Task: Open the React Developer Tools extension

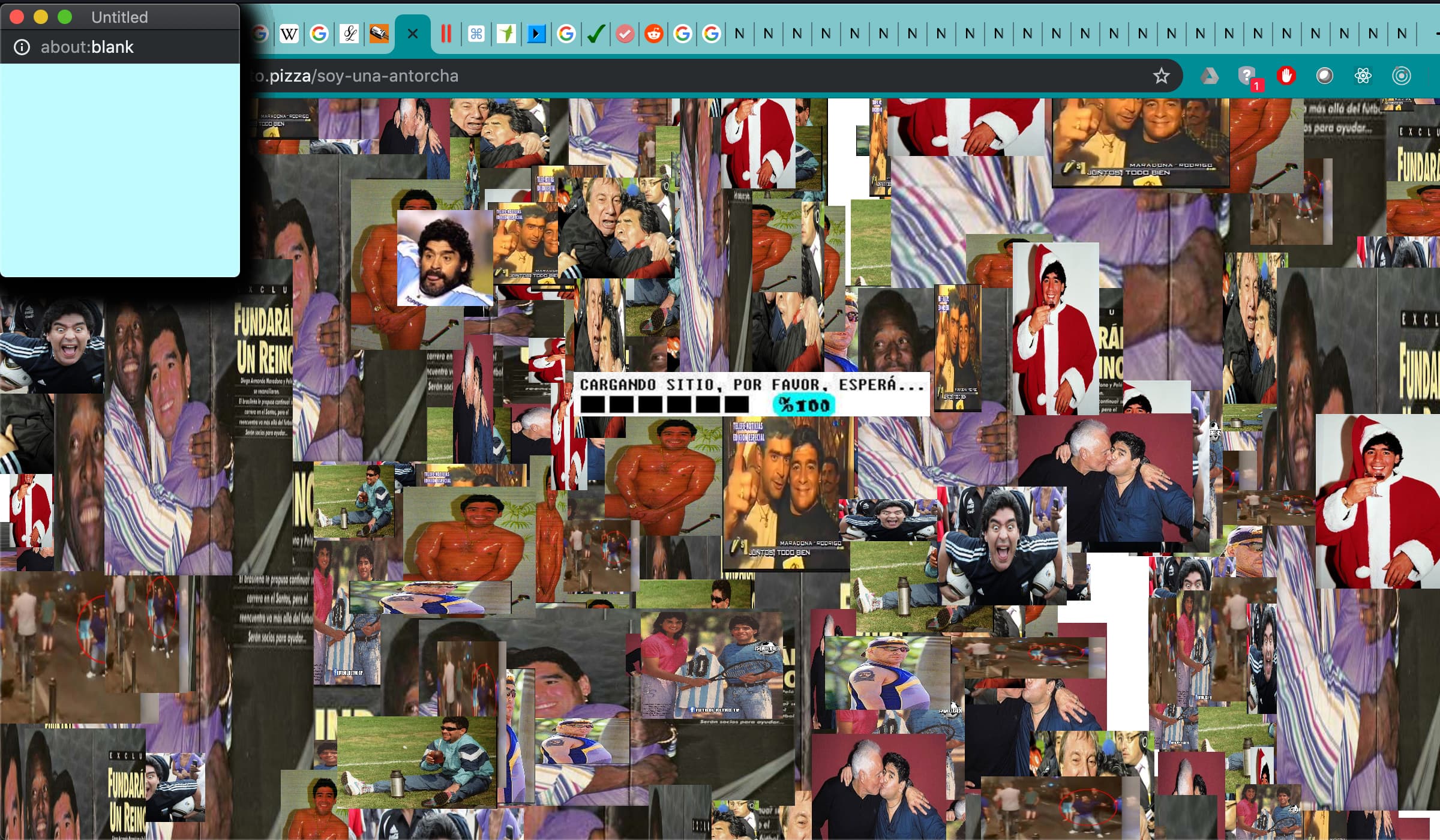Action: click(1363, 76)
